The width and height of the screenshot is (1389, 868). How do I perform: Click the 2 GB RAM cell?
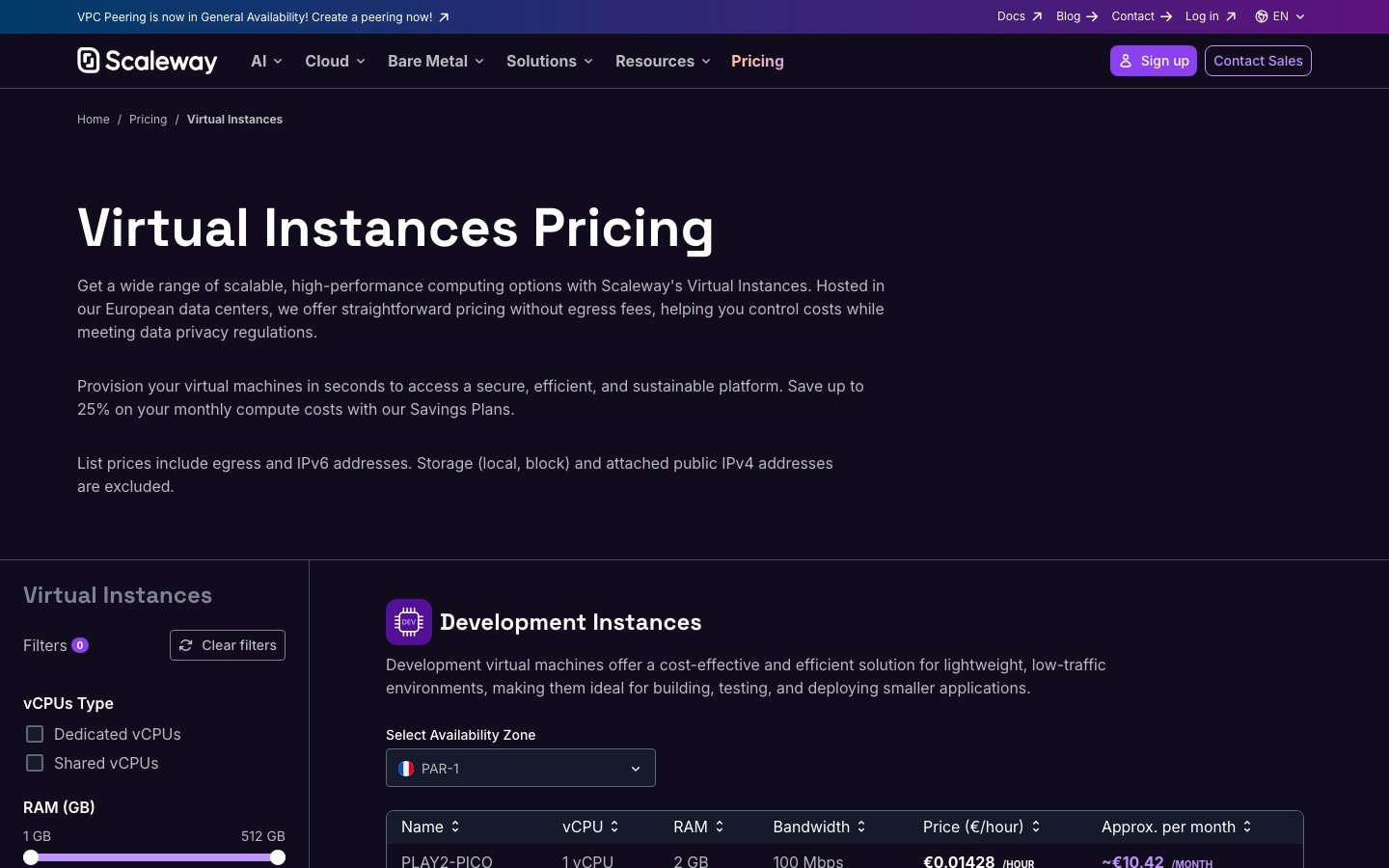click(691, 860)
